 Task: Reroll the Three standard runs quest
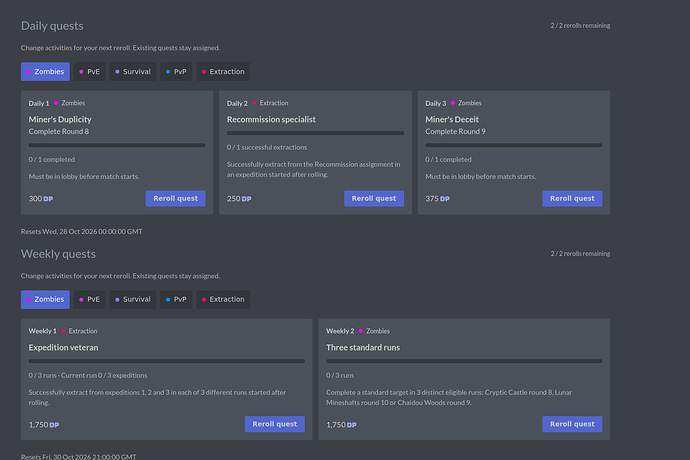click(x=573, y=424)
